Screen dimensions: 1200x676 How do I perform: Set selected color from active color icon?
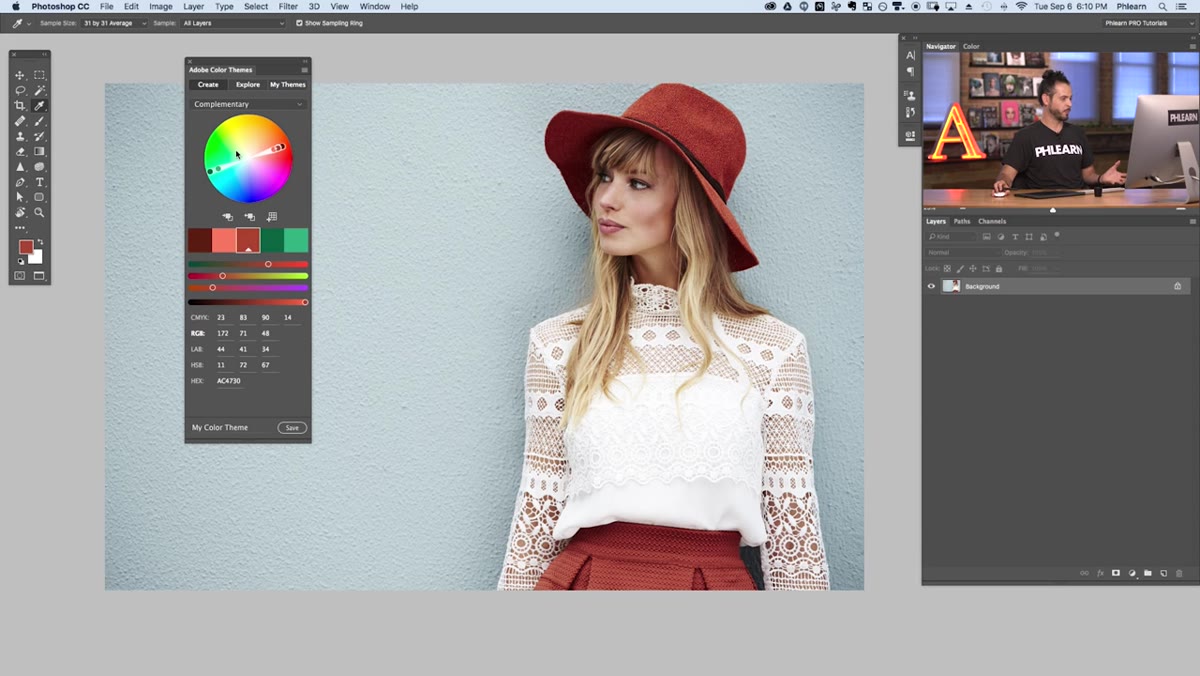227,217
